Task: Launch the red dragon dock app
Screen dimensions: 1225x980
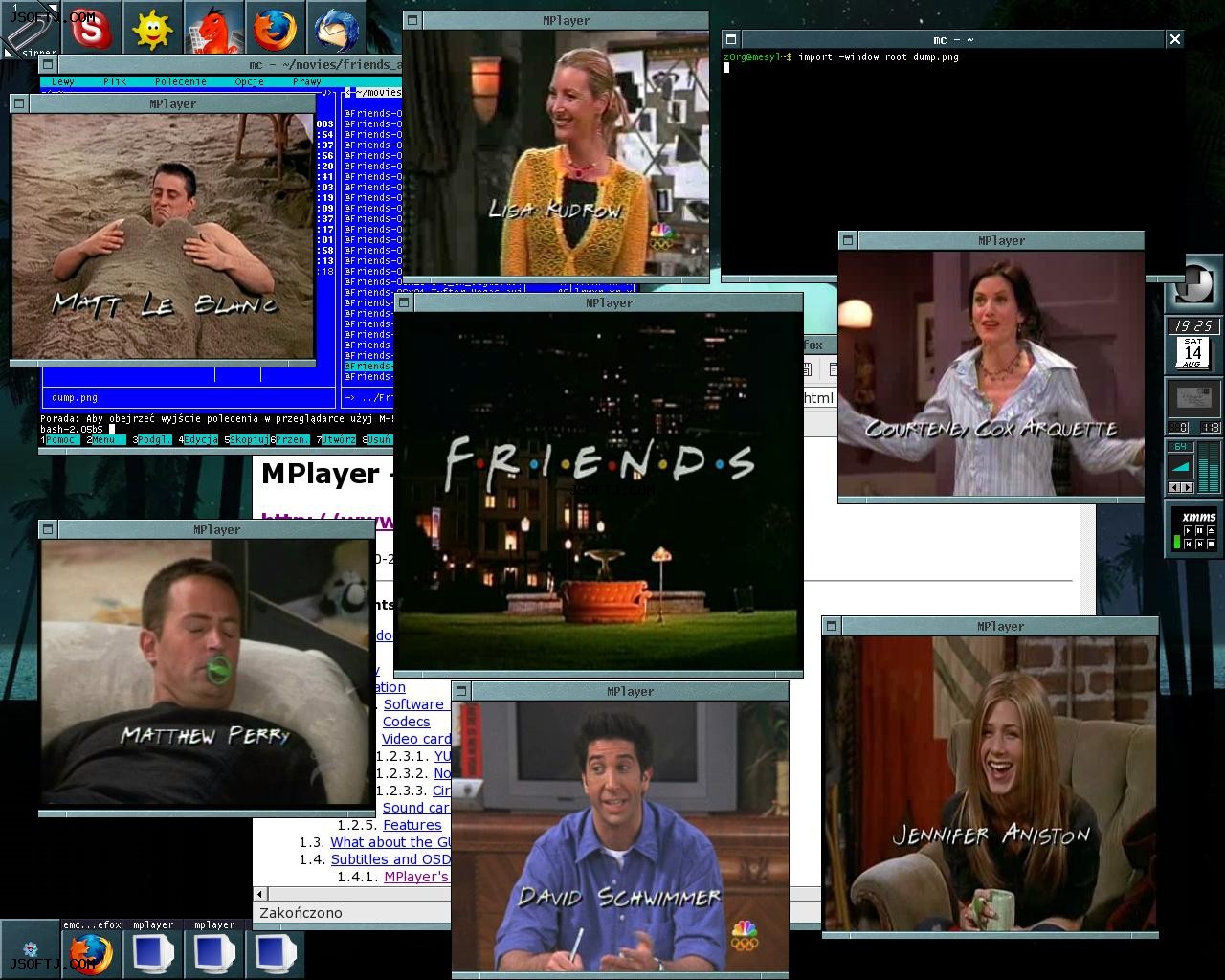Action: pos(214,27)
